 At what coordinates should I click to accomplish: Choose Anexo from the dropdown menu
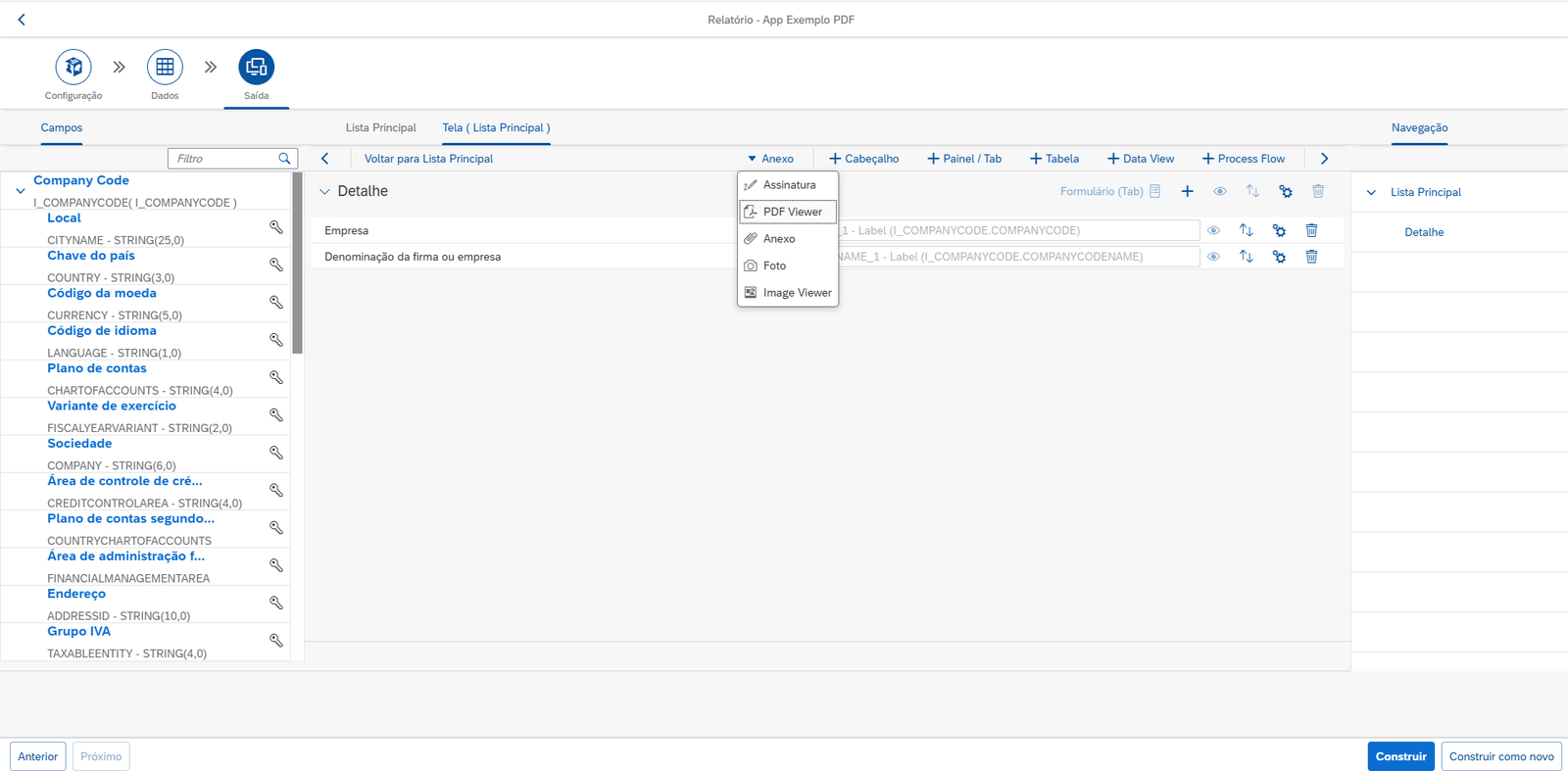click(788, 239)
